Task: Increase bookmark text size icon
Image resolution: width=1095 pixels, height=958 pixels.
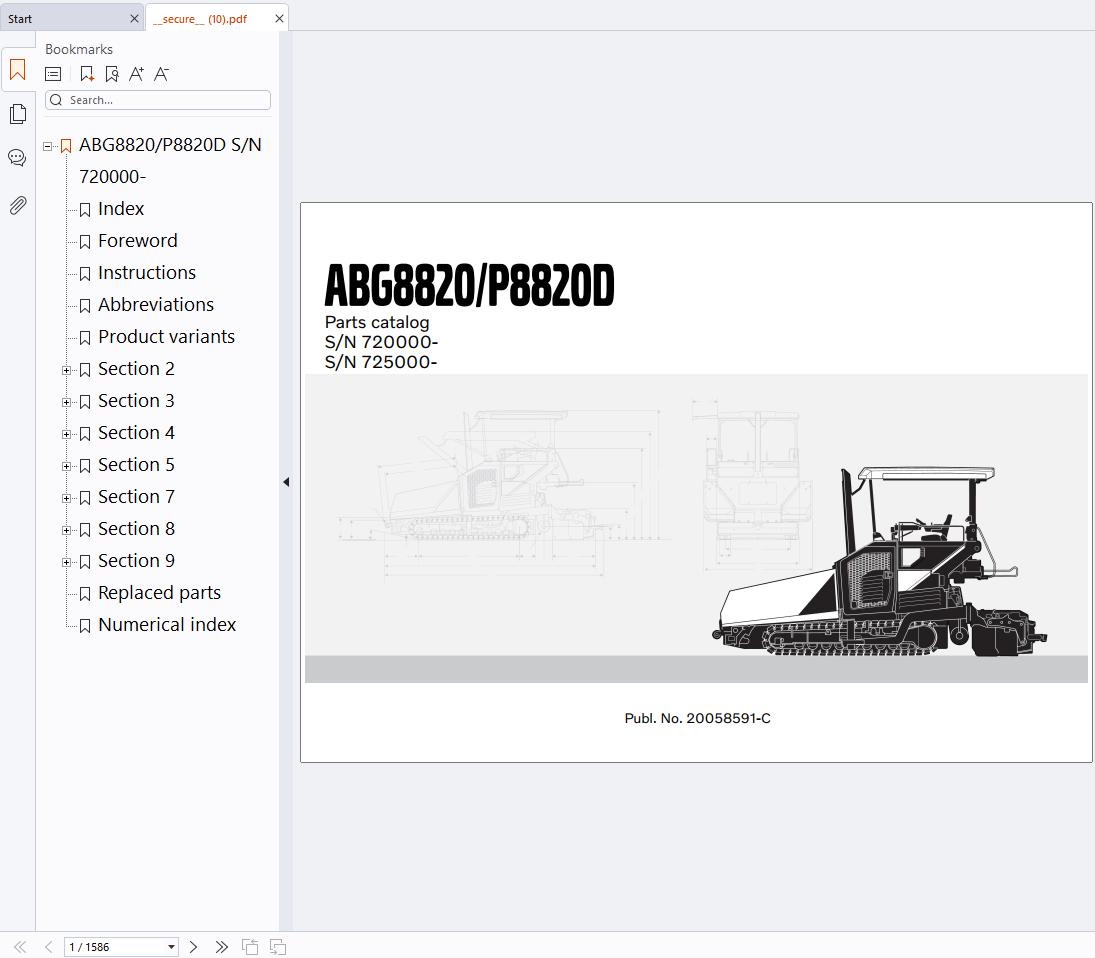Action: tap(136, 74)
